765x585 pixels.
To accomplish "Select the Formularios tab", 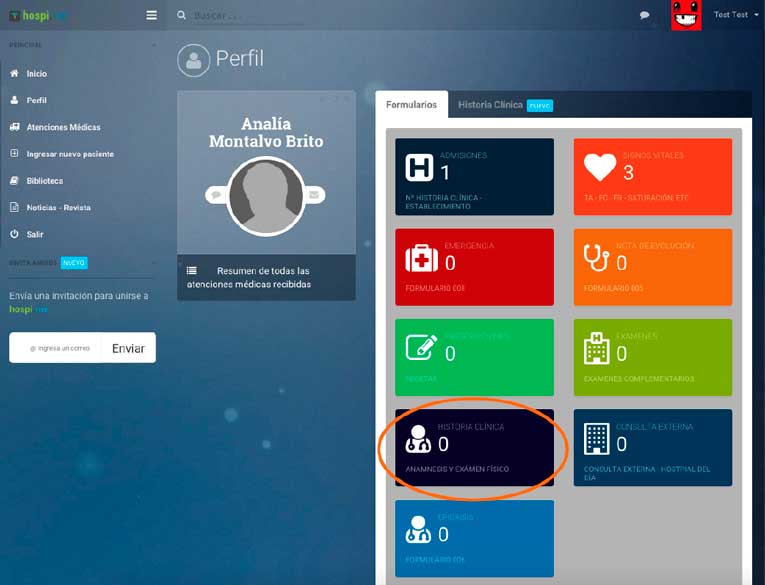I will click(x=411, y=105).
